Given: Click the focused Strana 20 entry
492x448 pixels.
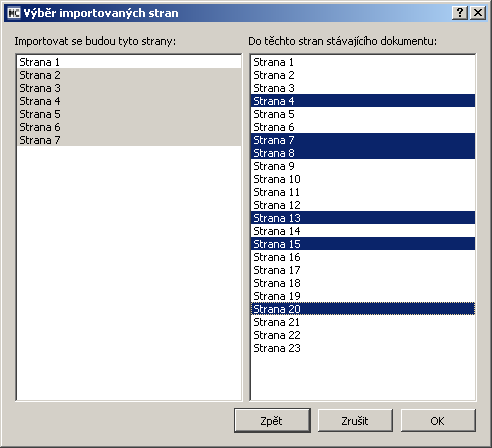Looking at the screenshot, I should pyautogui.click(x=363, y=309).
